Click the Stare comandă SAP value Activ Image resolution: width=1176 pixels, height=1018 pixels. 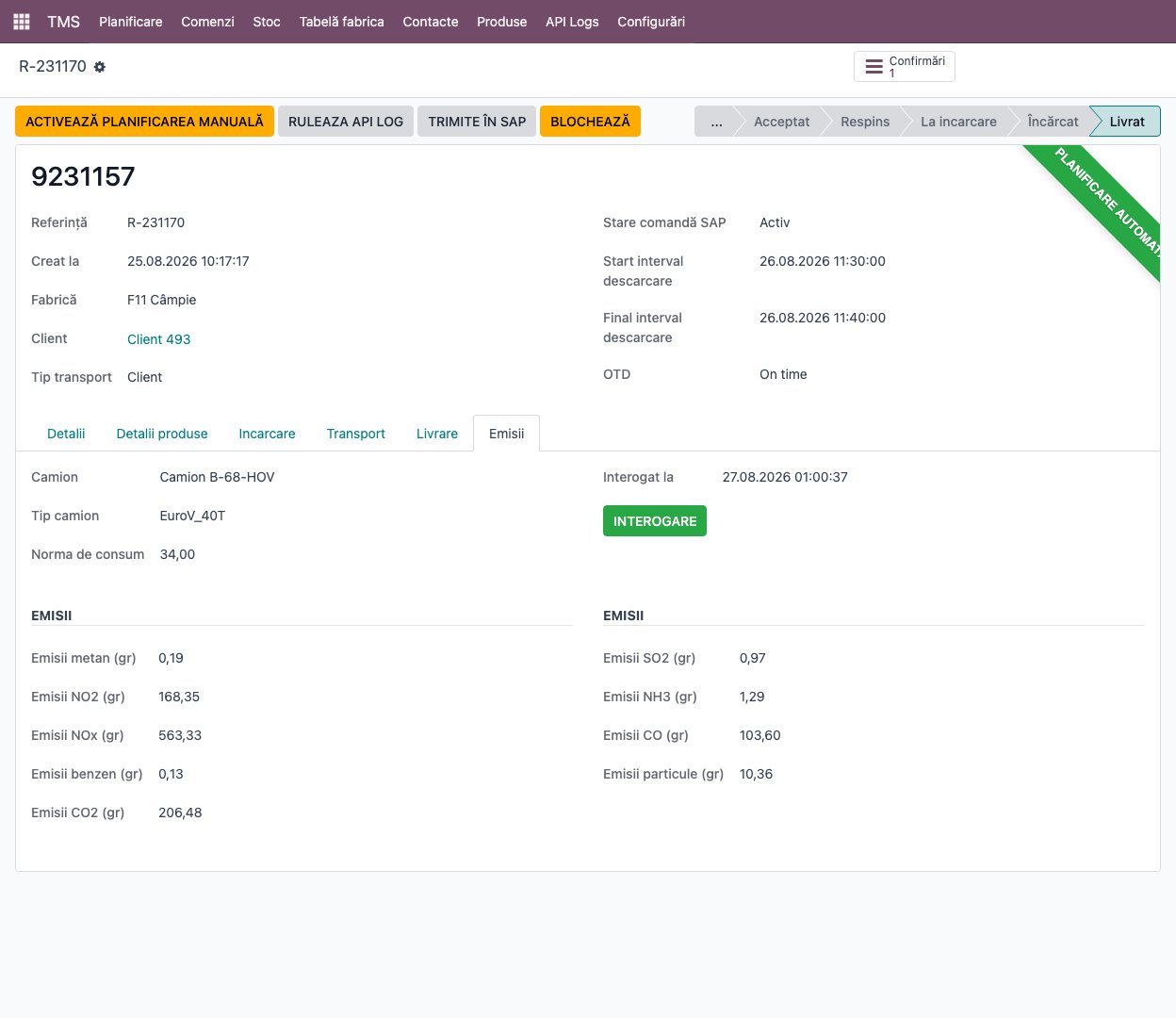point(775,222)
